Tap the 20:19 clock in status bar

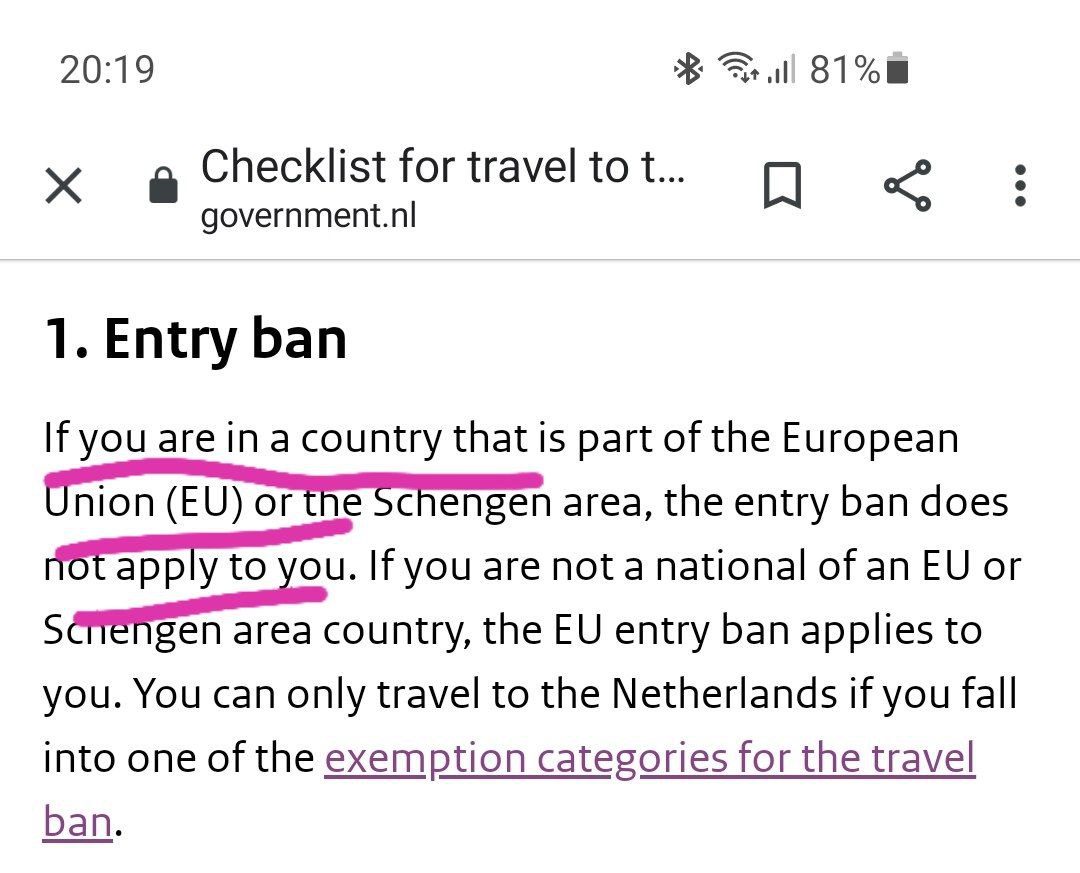(x=107, y=70)
